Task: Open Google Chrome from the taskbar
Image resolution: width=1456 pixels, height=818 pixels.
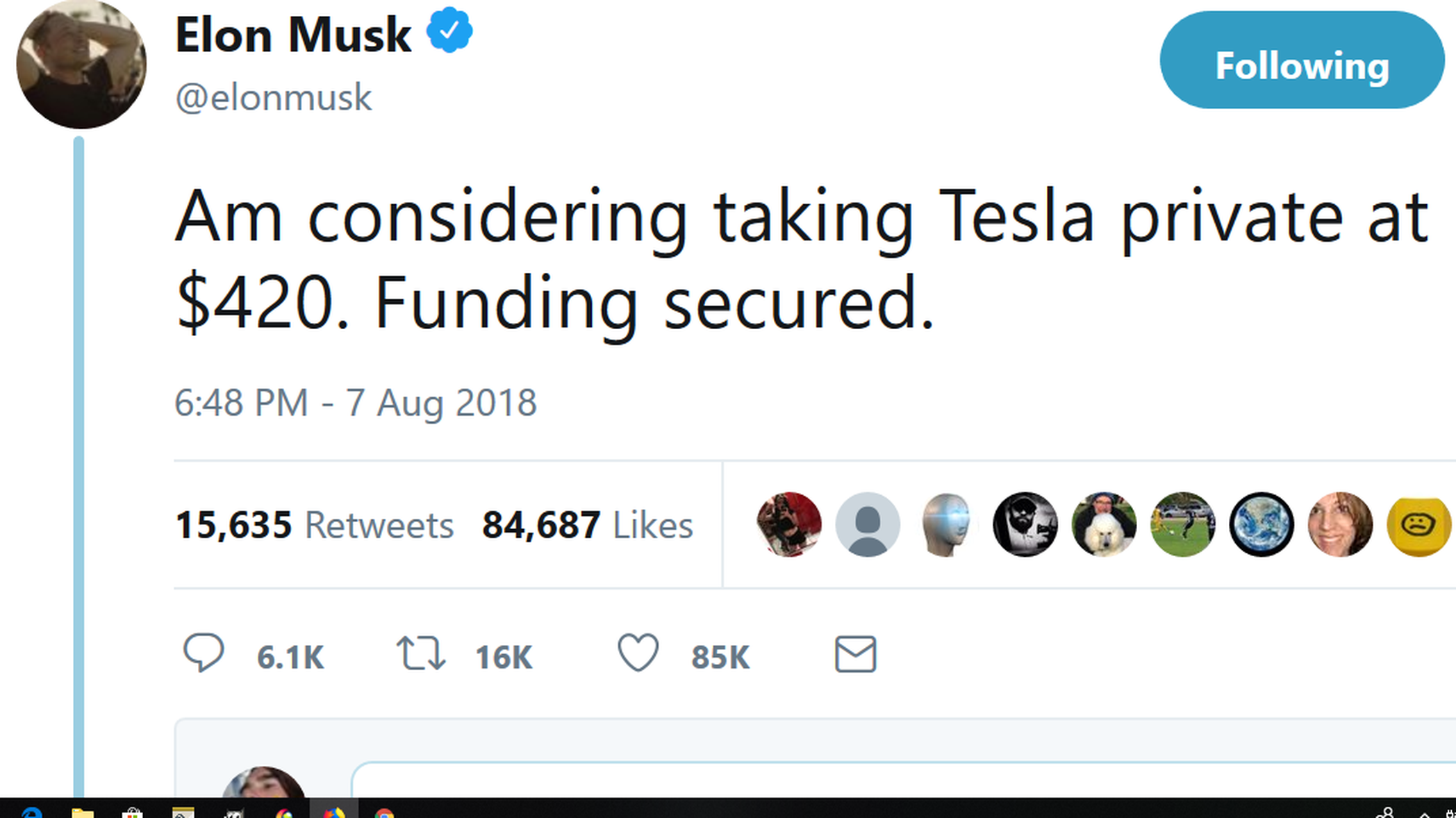Action: 384,812
